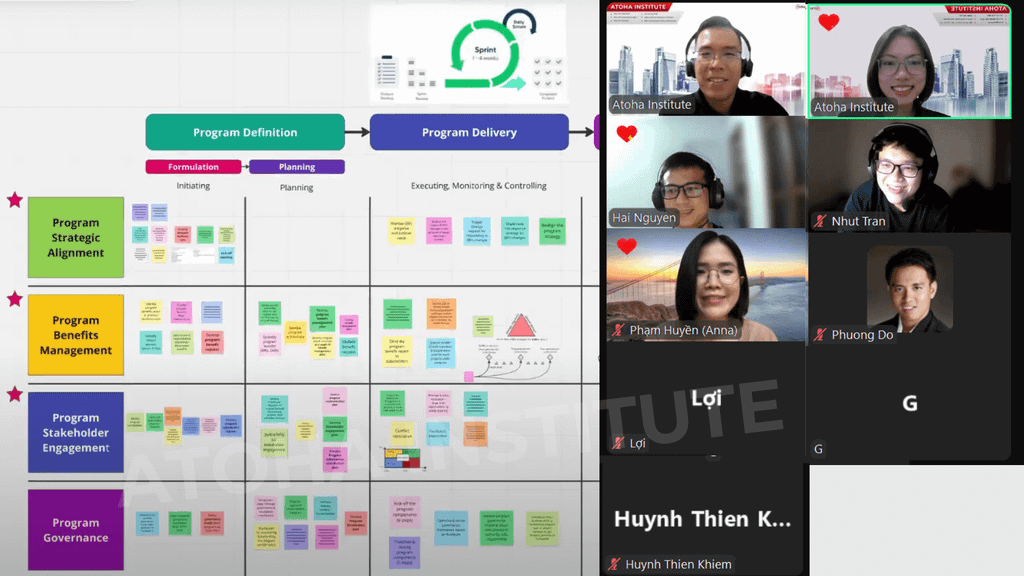Select the Huynh Thien K... participant tile
Viewport: 1024px width, 576px height.
pyautogui.click(x=703, y=519)
